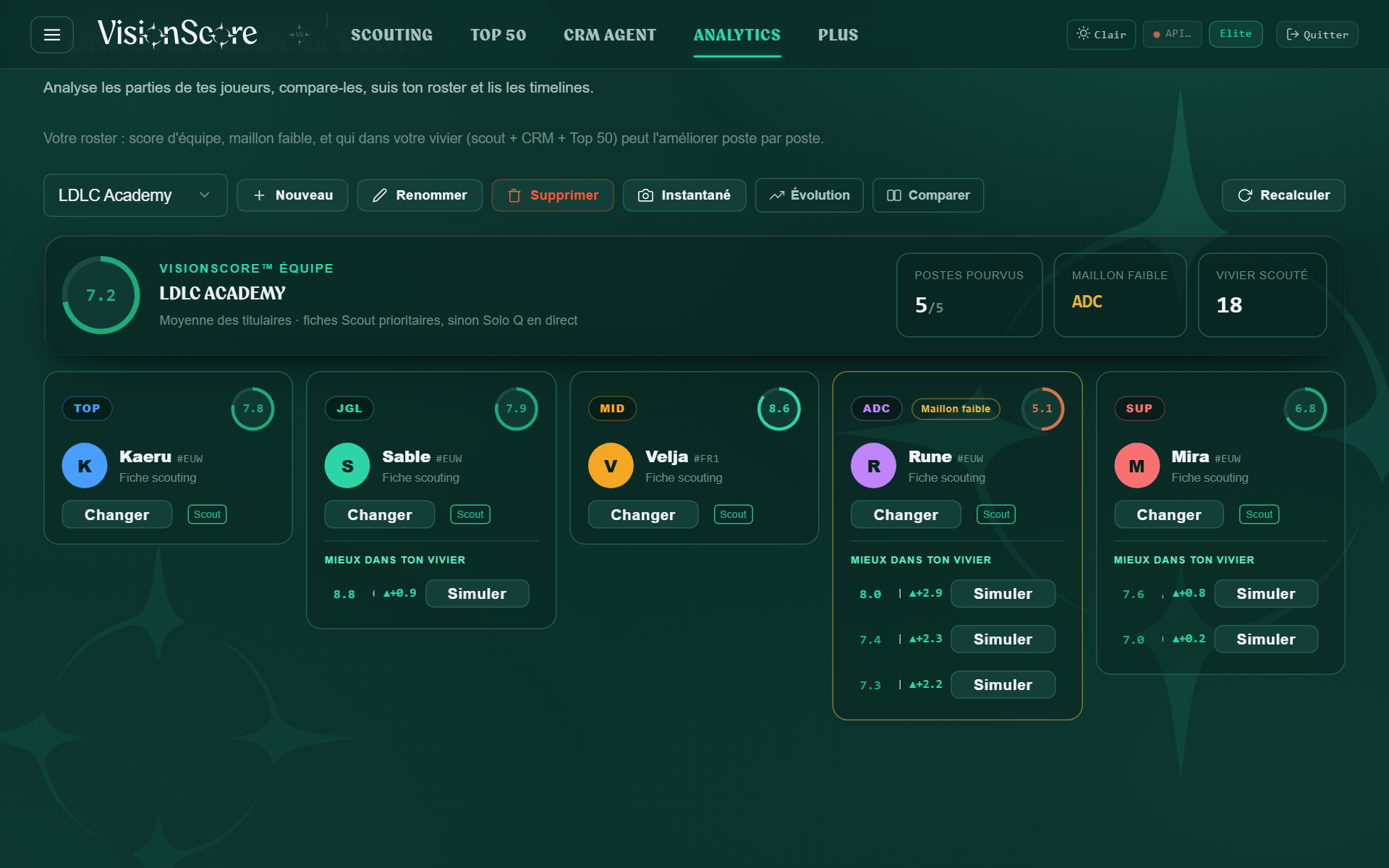This screenshot has height=868, width=1389.
Task: Change the JGL player Sable
Action: 380,514
